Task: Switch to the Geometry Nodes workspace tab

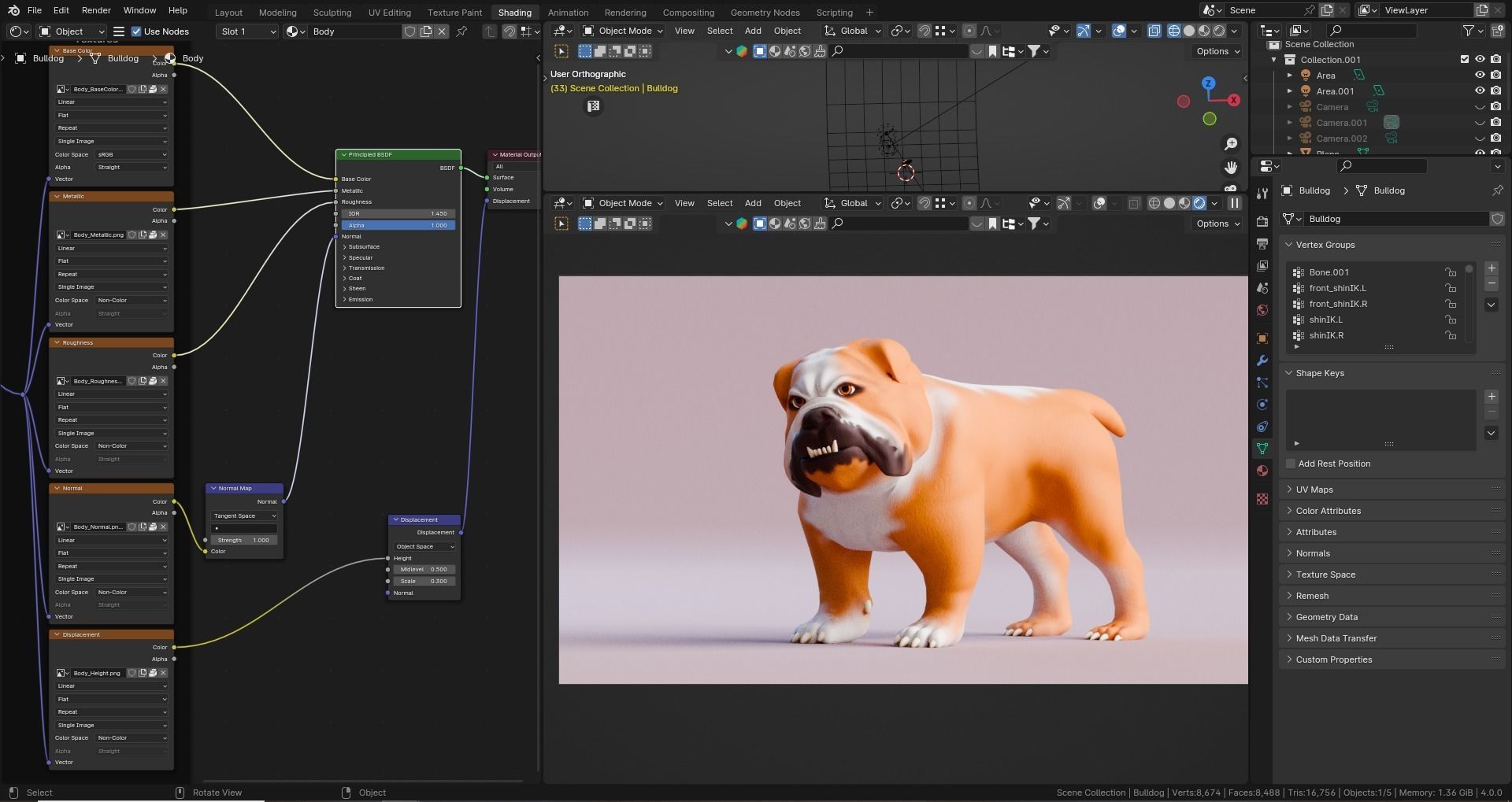Action: pos(764,13)
